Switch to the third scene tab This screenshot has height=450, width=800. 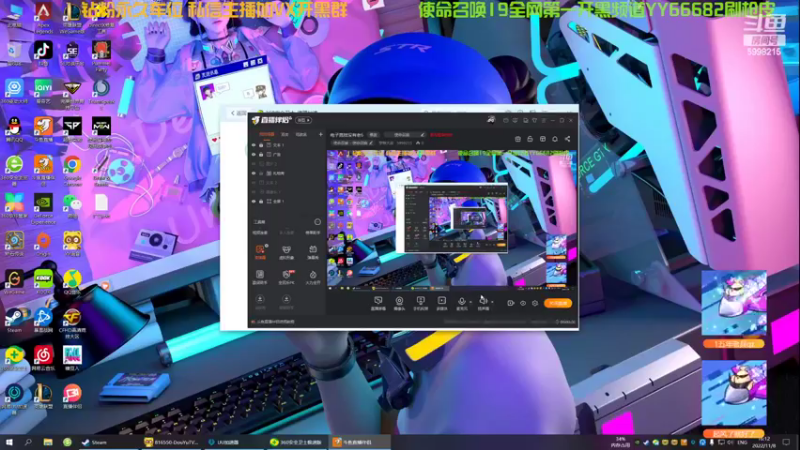pyautogui.click(x=302, y=135)
